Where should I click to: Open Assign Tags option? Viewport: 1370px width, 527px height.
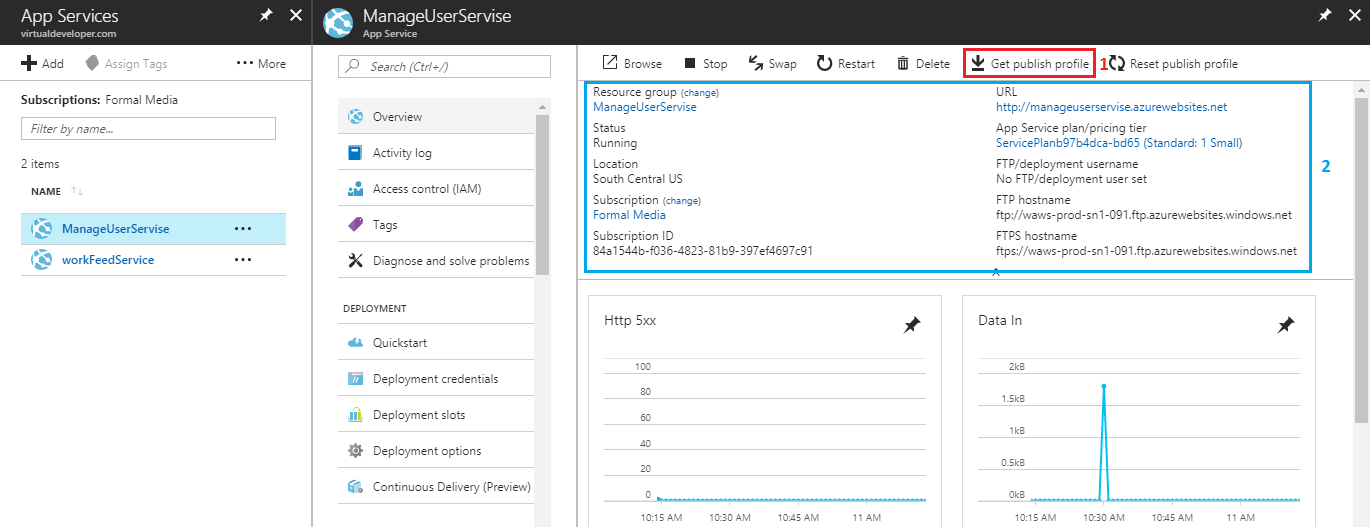tap(126, 63)
